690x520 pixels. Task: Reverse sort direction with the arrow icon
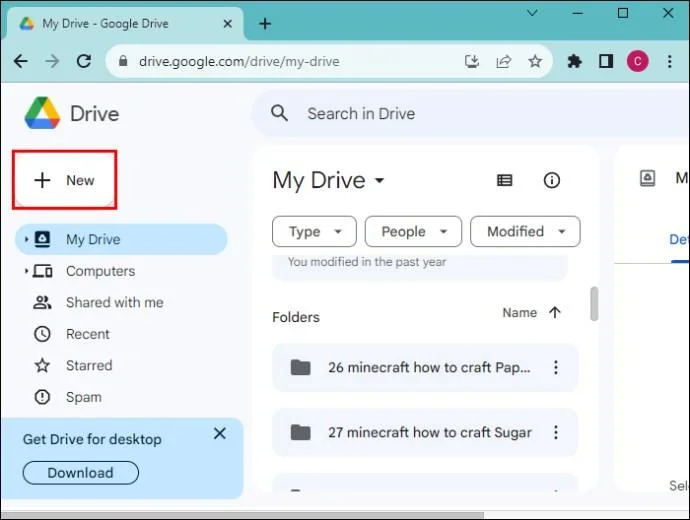554,312
